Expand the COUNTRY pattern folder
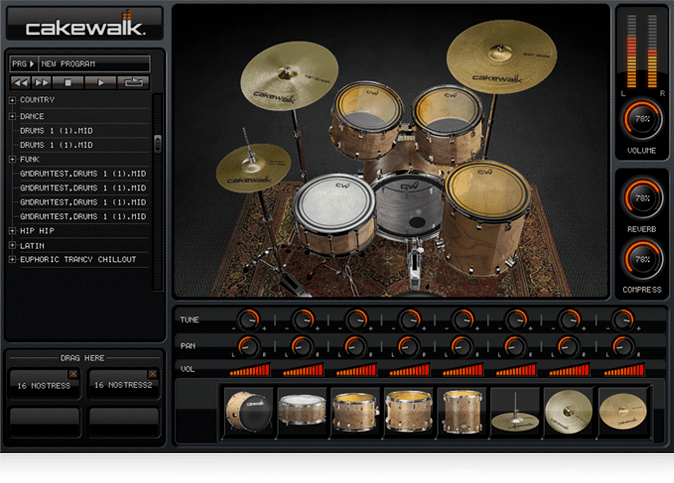This screenshot has width=674, height=483. pos(12,100)
